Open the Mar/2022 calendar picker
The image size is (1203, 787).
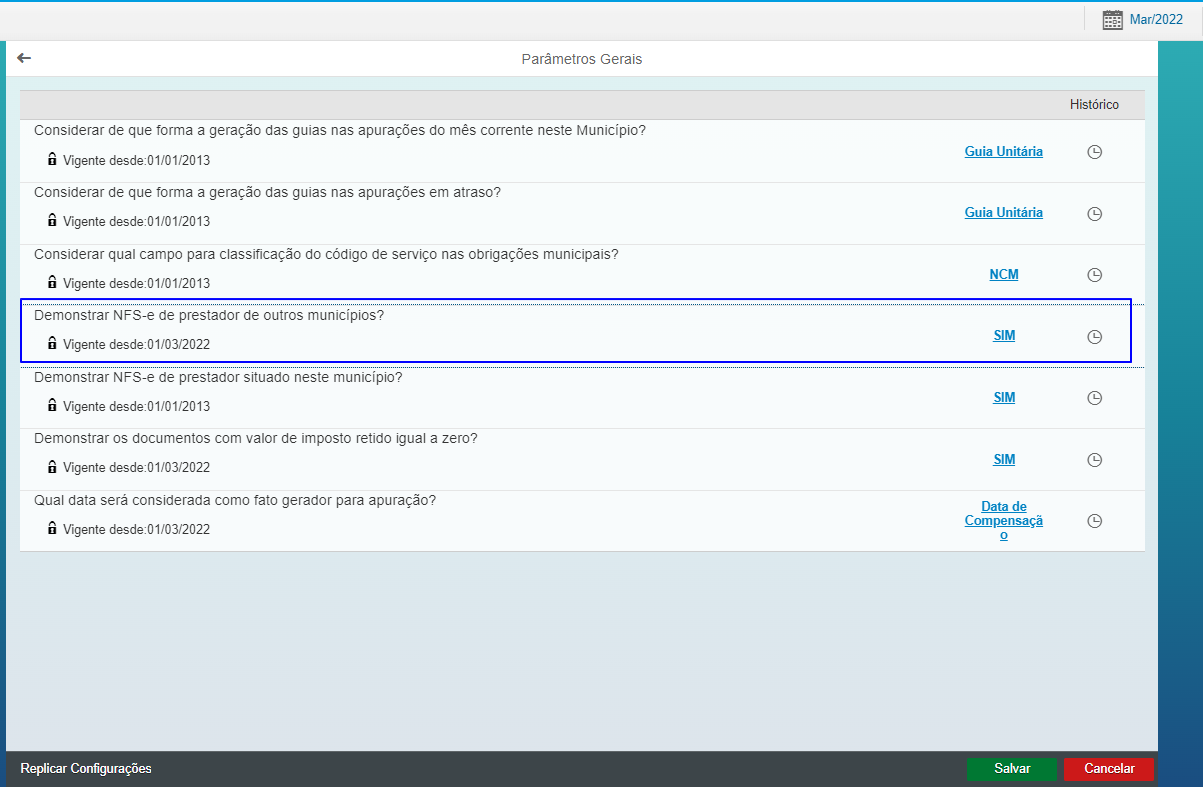click(1141, 20)
